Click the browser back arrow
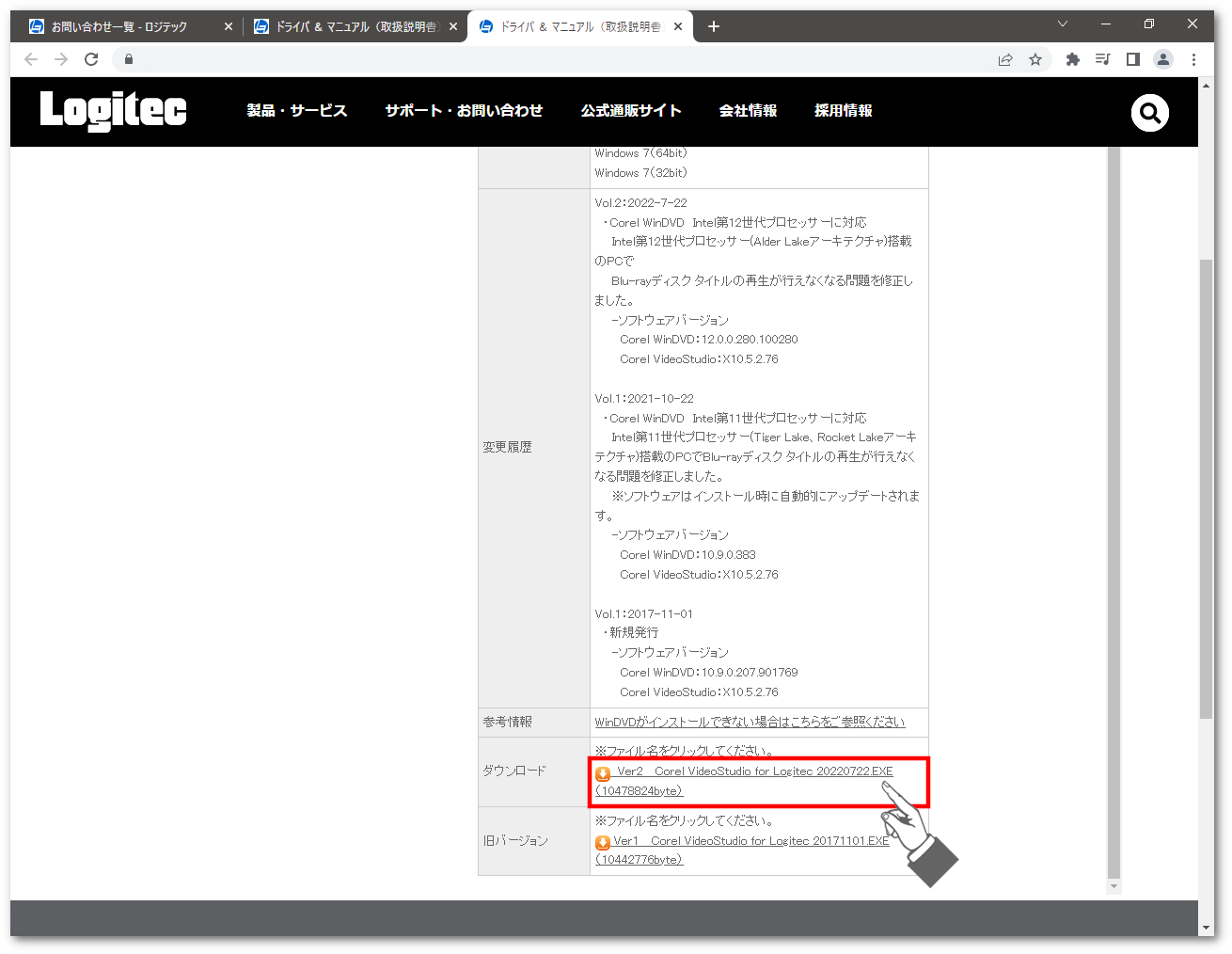The image size is (1232, 954). (31, 59)
